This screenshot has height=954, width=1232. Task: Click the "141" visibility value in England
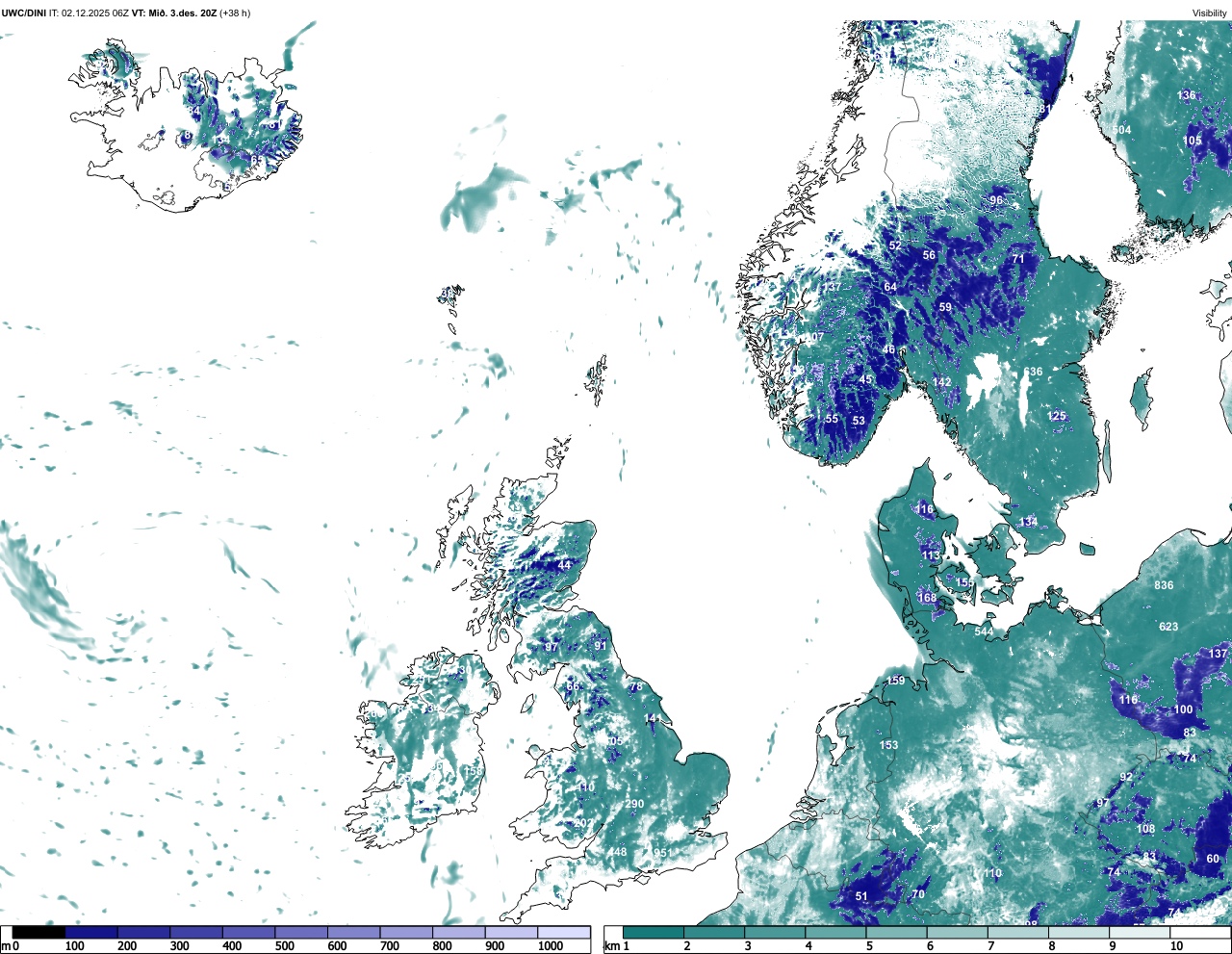pyautogui.click(x=654, y=719)
